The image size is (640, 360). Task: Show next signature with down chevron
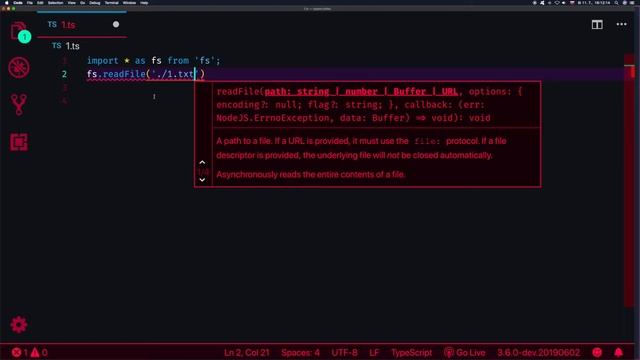(202, 180)
